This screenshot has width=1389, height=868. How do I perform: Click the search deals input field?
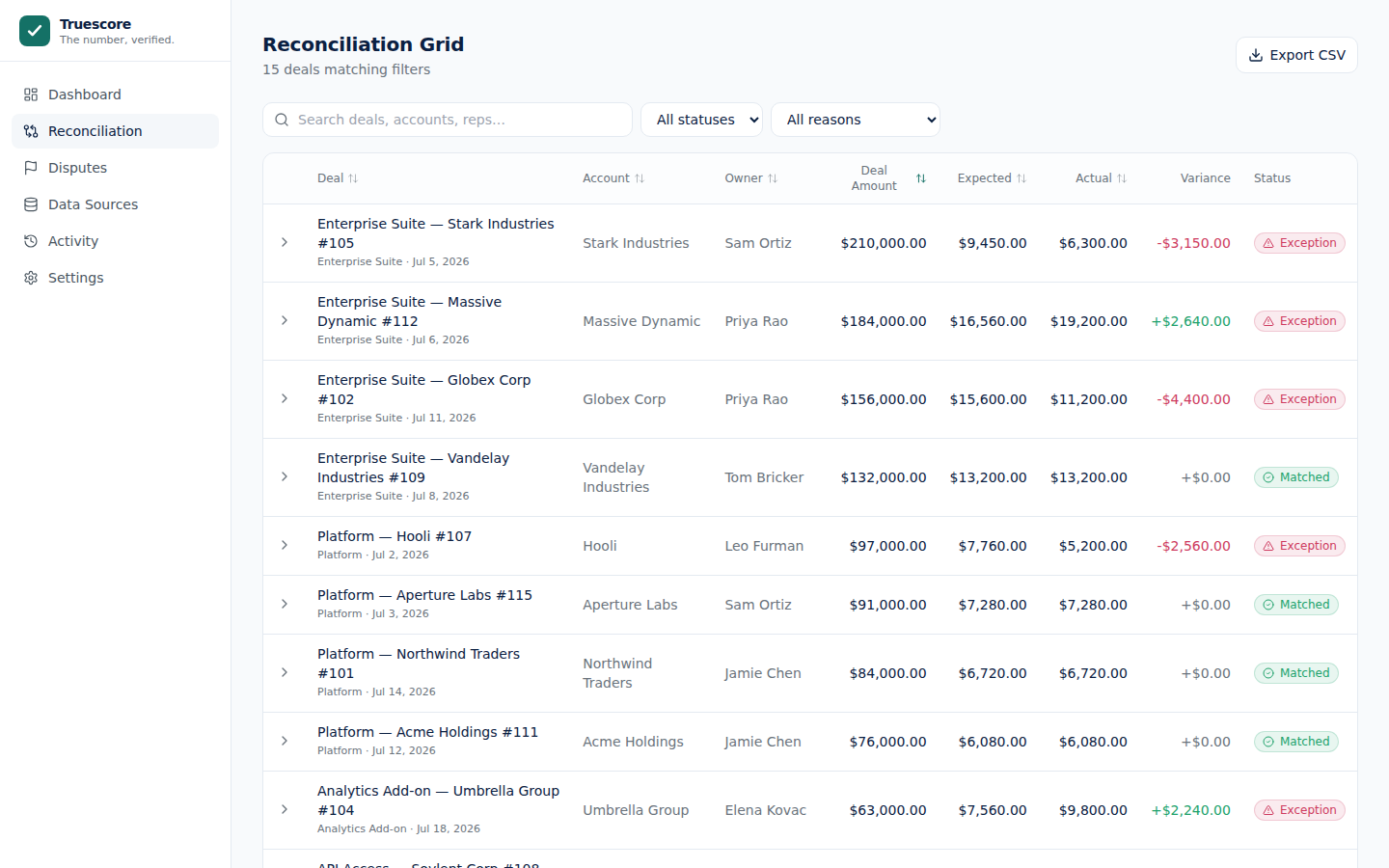point(448,120)
